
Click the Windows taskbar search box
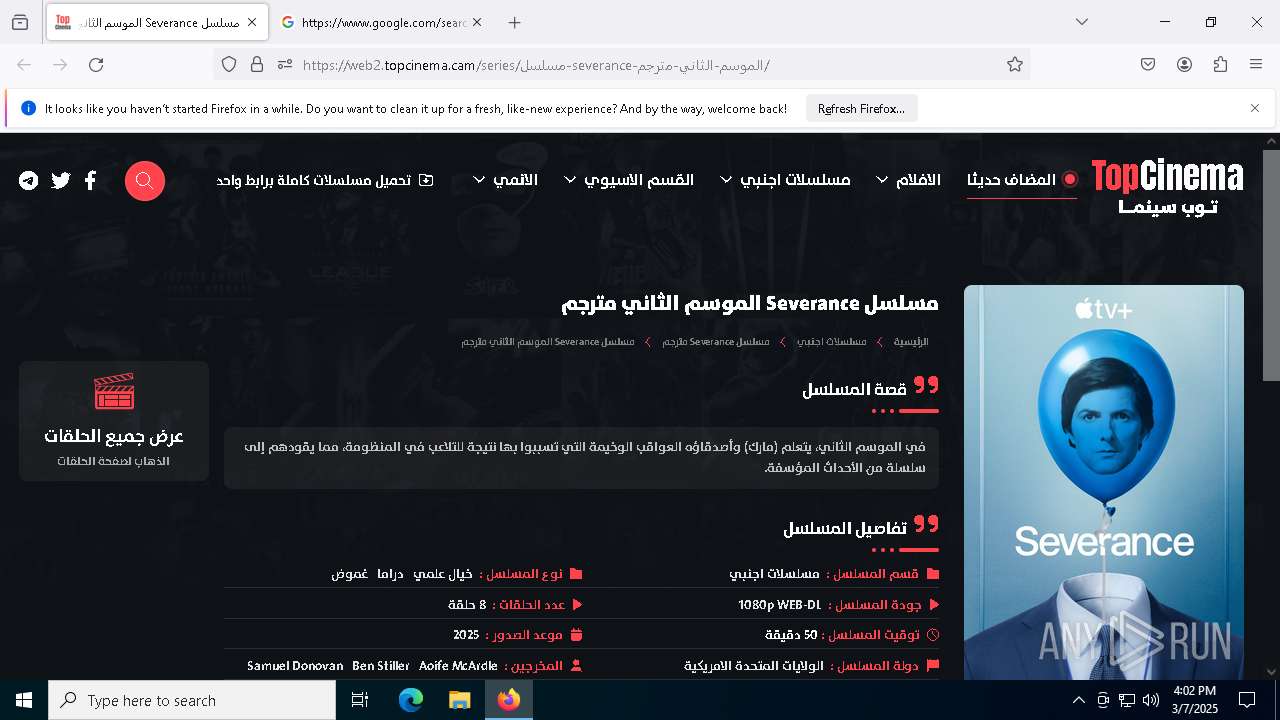click(192, 701)
